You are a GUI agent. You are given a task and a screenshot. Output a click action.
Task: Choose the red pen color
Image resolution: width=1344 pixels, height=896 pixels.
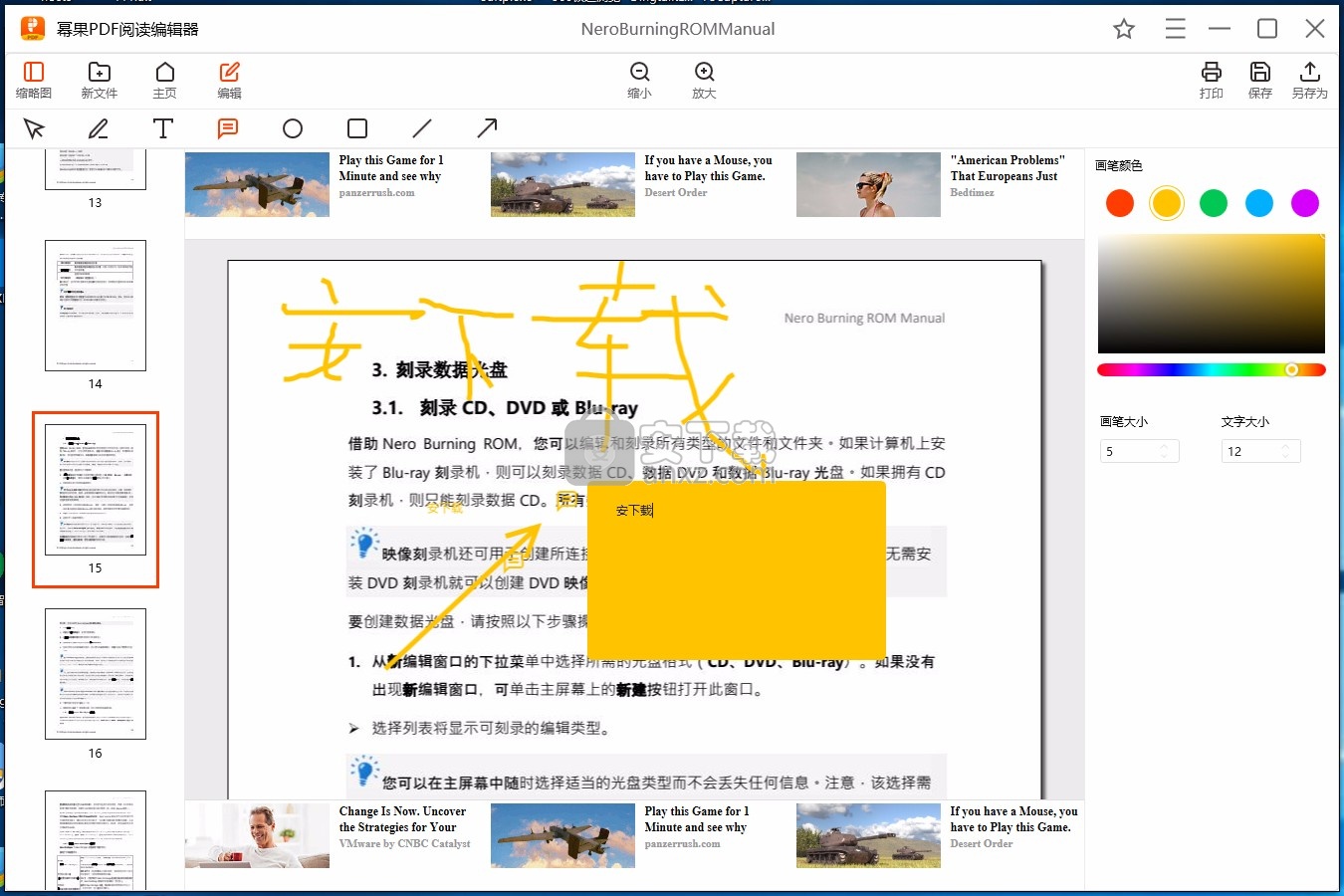click(1120, 203)
